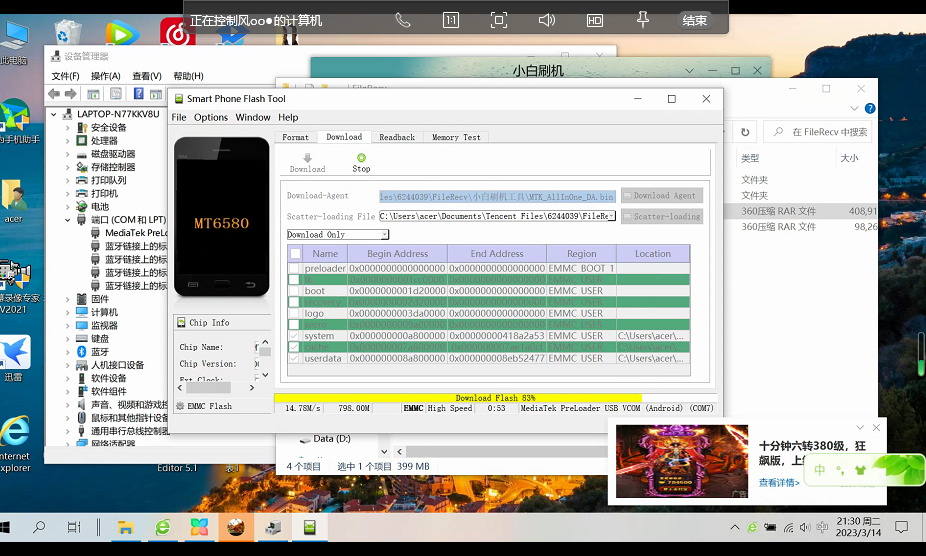Collapse the 端口 (COM 和 LPT) node
Image resolution: width=926 pixels, height=556 pixels.
coord(67,220)
